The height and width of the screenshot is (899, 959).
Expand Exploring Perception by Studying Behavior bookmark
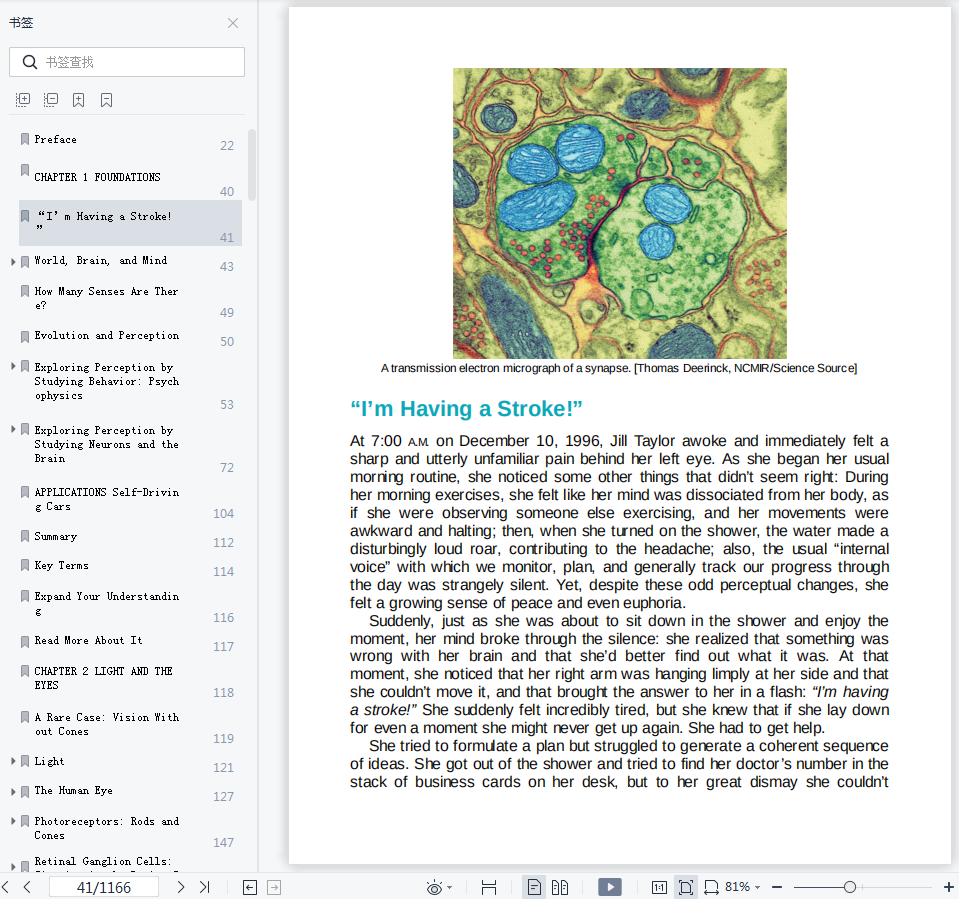pyautogui.click(x=13, y=366)
